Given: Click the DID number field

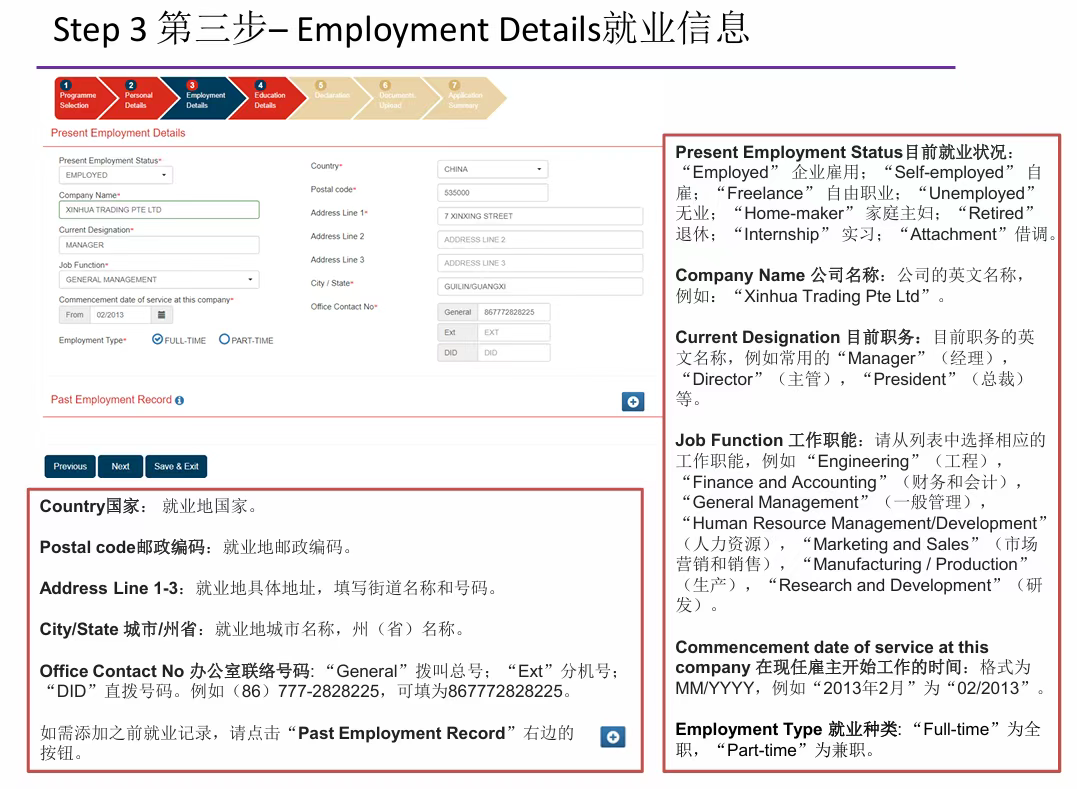Looking at the screenshot, I should click(514, 353).
